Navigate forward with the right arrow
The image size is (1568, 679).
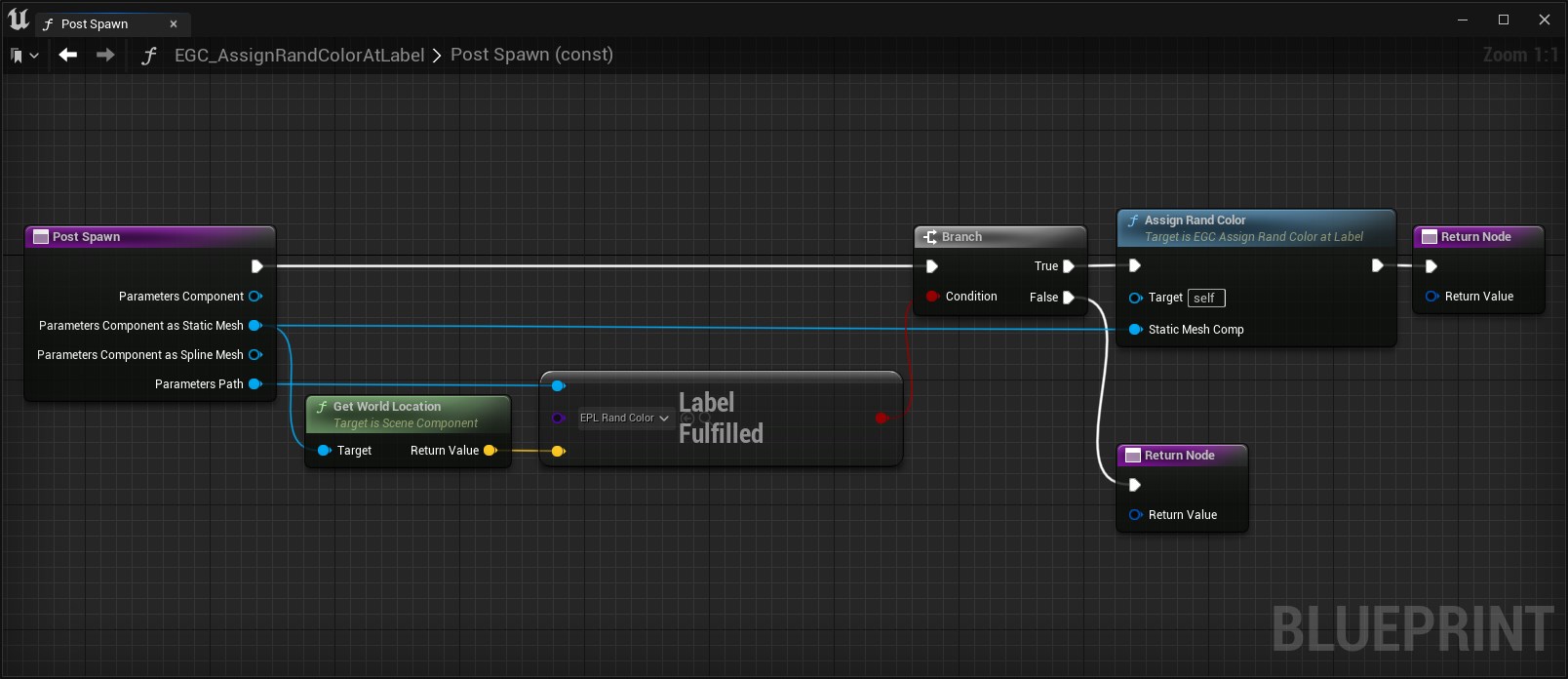105,56
